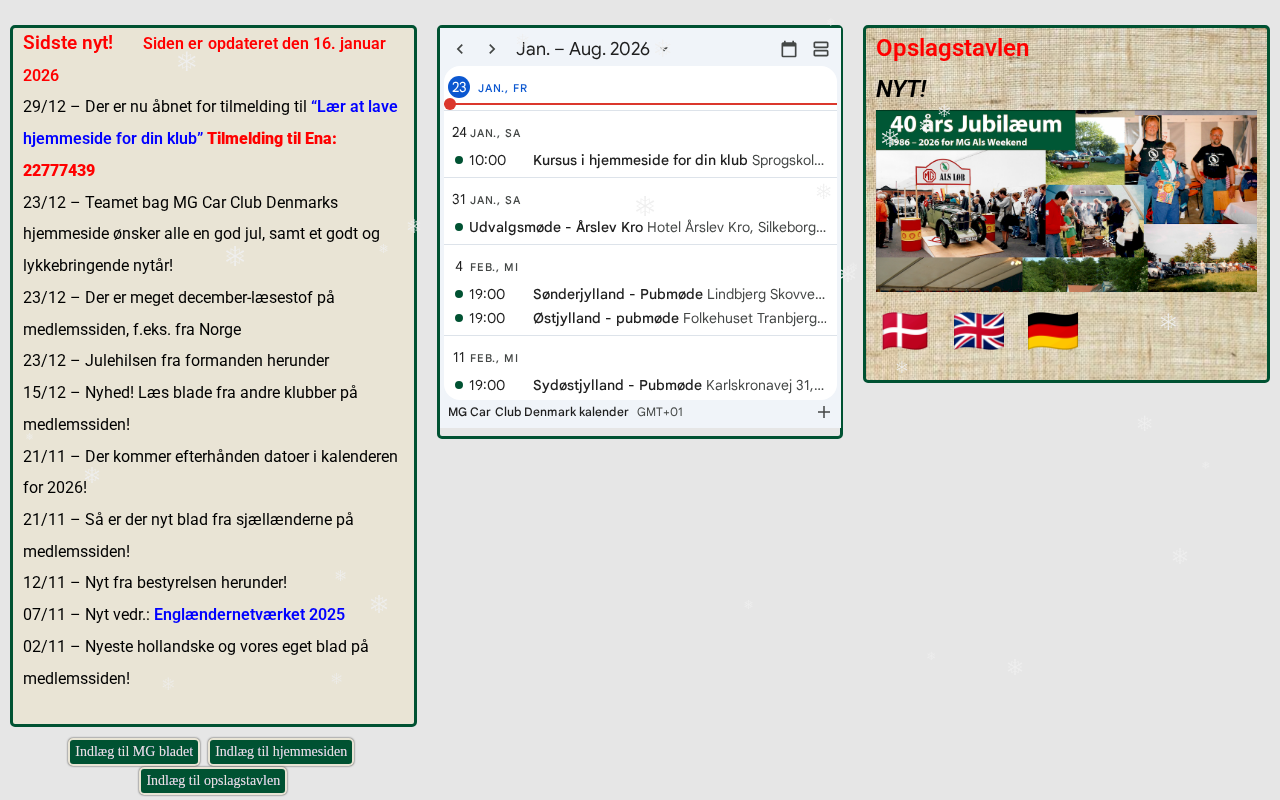Click 'Indlæg til opslagstavlen' button
The width and height of the screenshot is (1280, 800).
pyautogui.click(x=213, y=781)
